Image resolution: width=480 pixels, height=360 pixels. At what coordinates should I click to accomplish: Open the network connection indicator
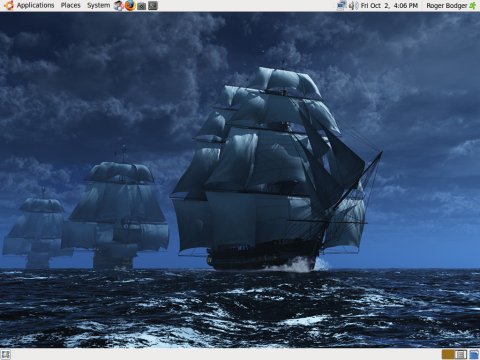341,5
